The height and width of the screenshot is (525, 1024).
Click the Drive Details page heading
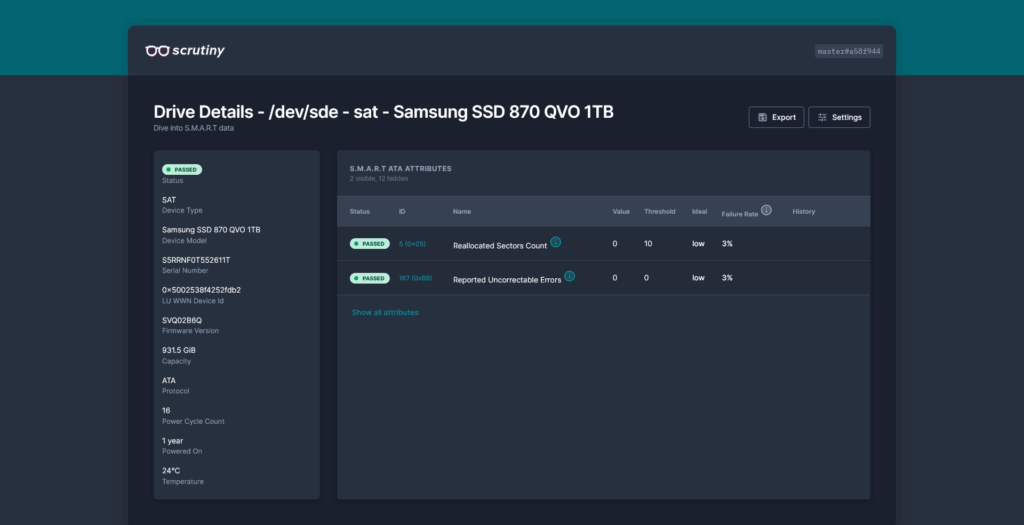coord(383,112)
